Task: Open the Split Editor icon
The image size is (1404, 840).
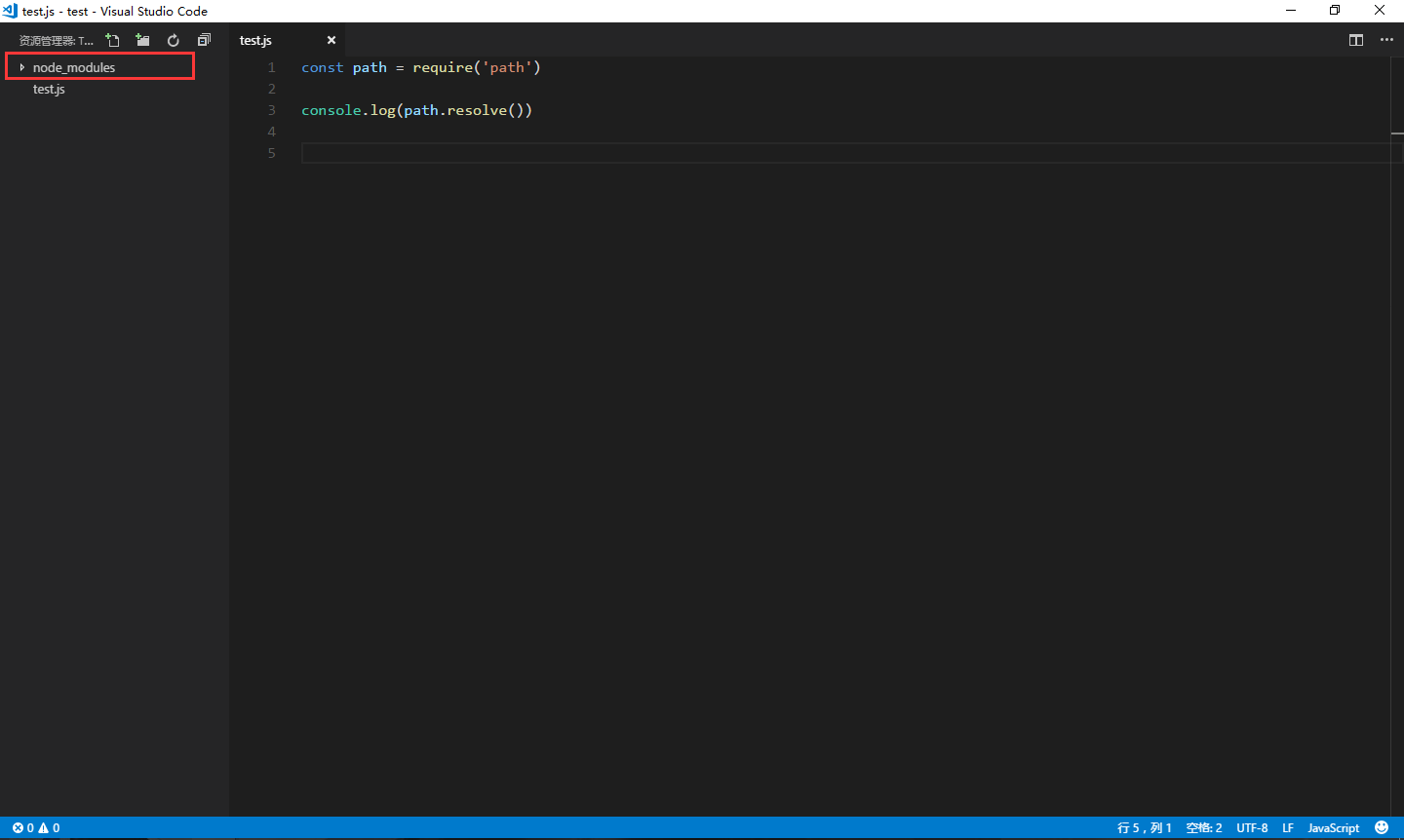Action: point(1356,41)
